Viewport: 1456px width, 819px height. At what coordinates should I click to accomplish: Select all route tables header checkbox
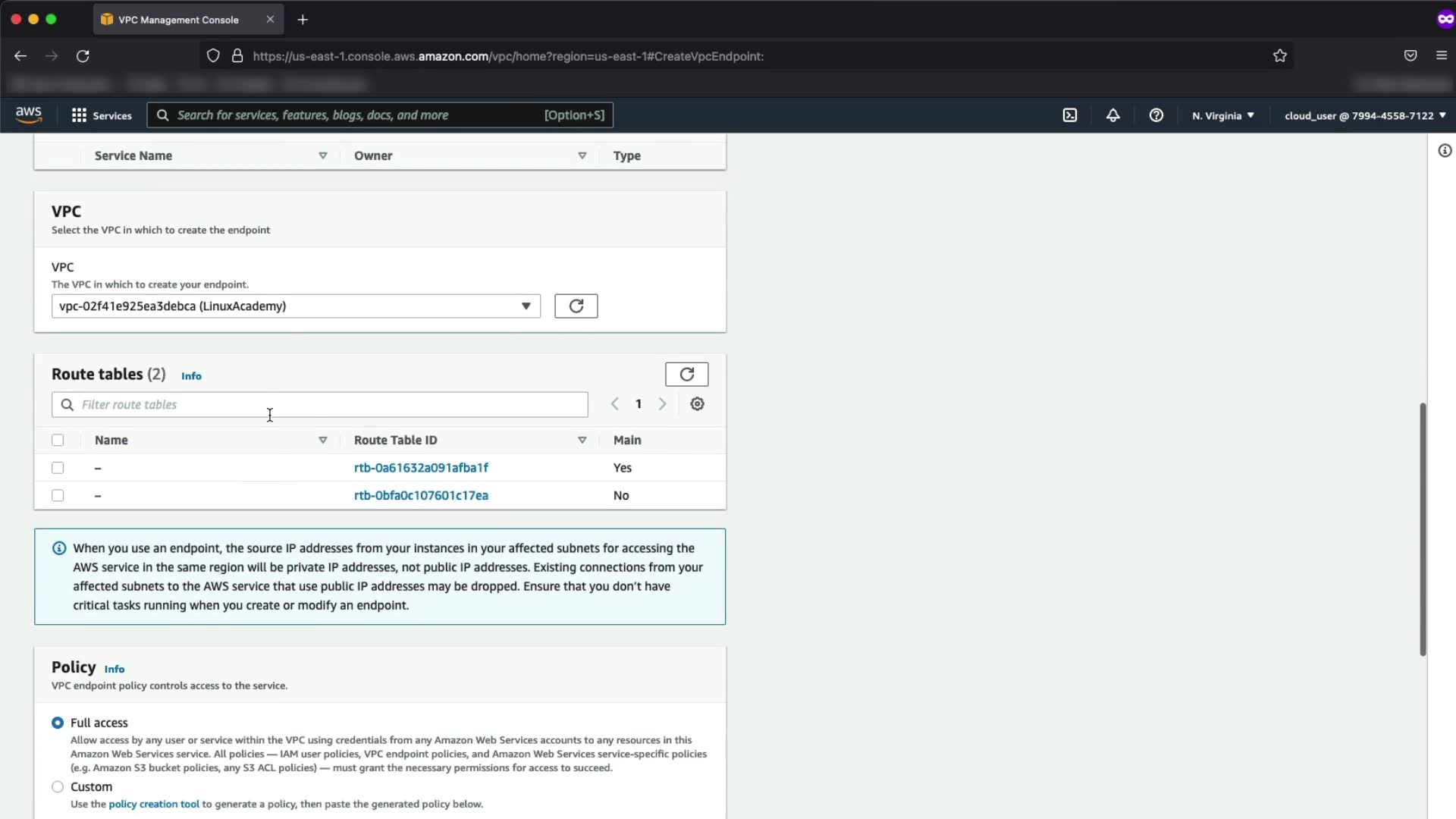58,441
